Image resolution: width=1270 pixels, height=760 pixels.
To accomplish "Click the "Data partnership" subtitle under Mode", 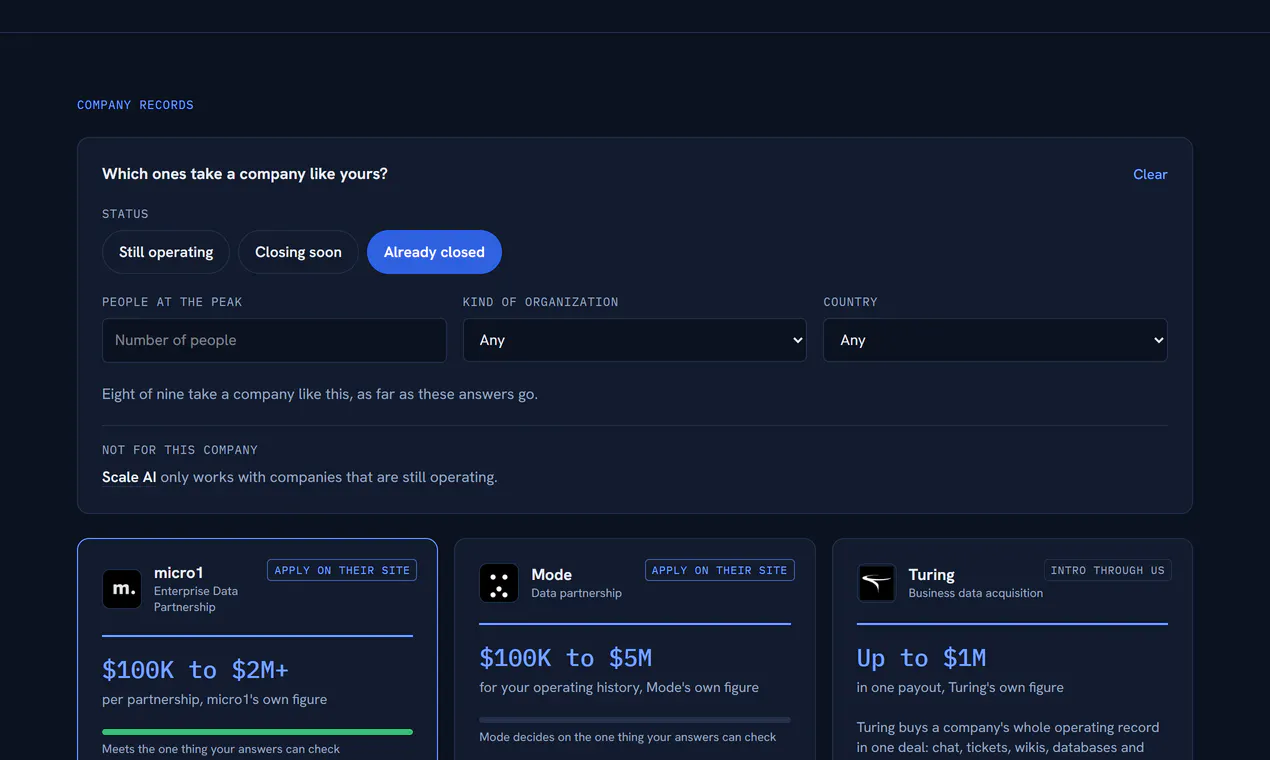I will click(576, 593).
